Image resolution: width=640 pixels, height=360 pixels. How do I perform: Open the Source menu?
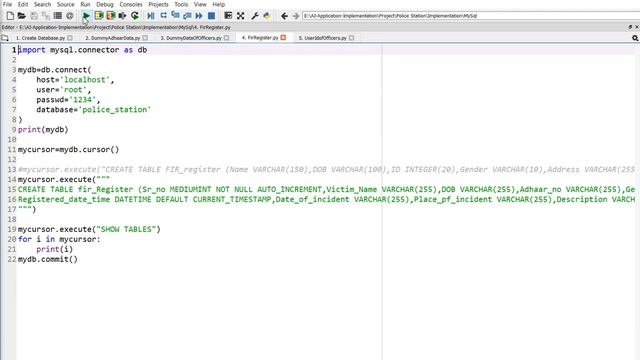[65, 4]
